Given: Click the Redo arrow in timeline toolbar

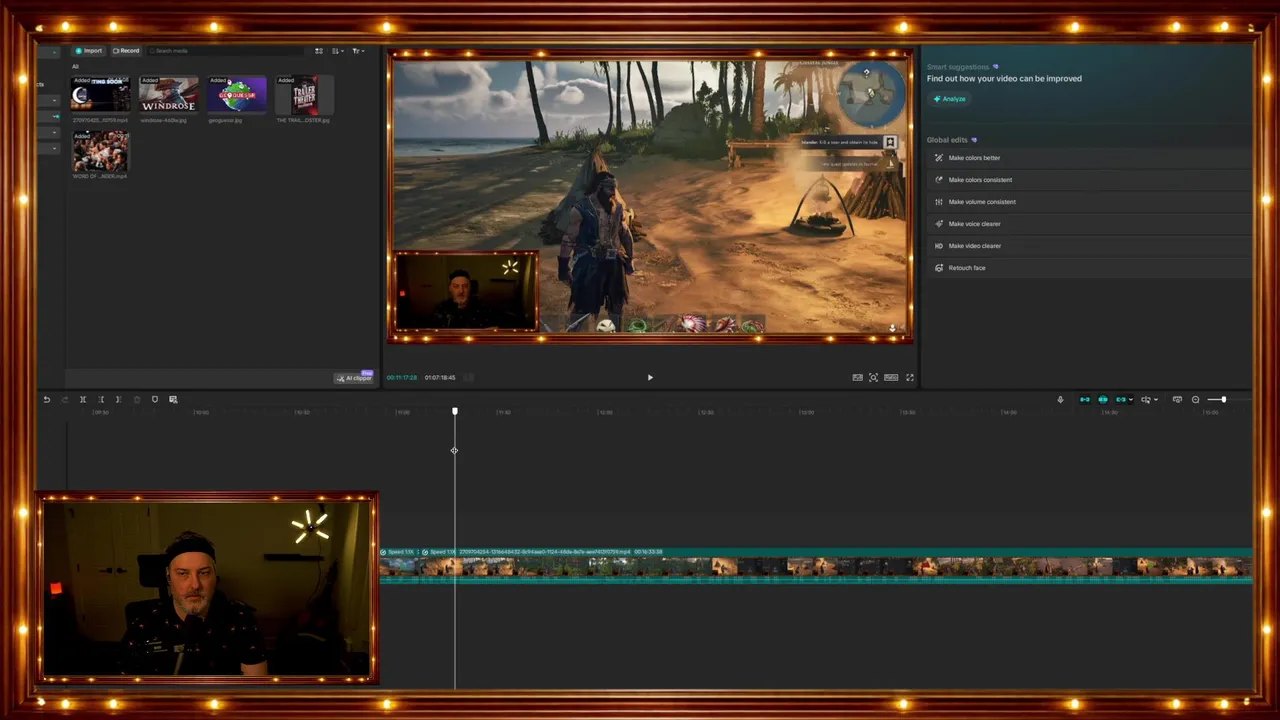Looking at the screenshot, I should pos(64,400).
